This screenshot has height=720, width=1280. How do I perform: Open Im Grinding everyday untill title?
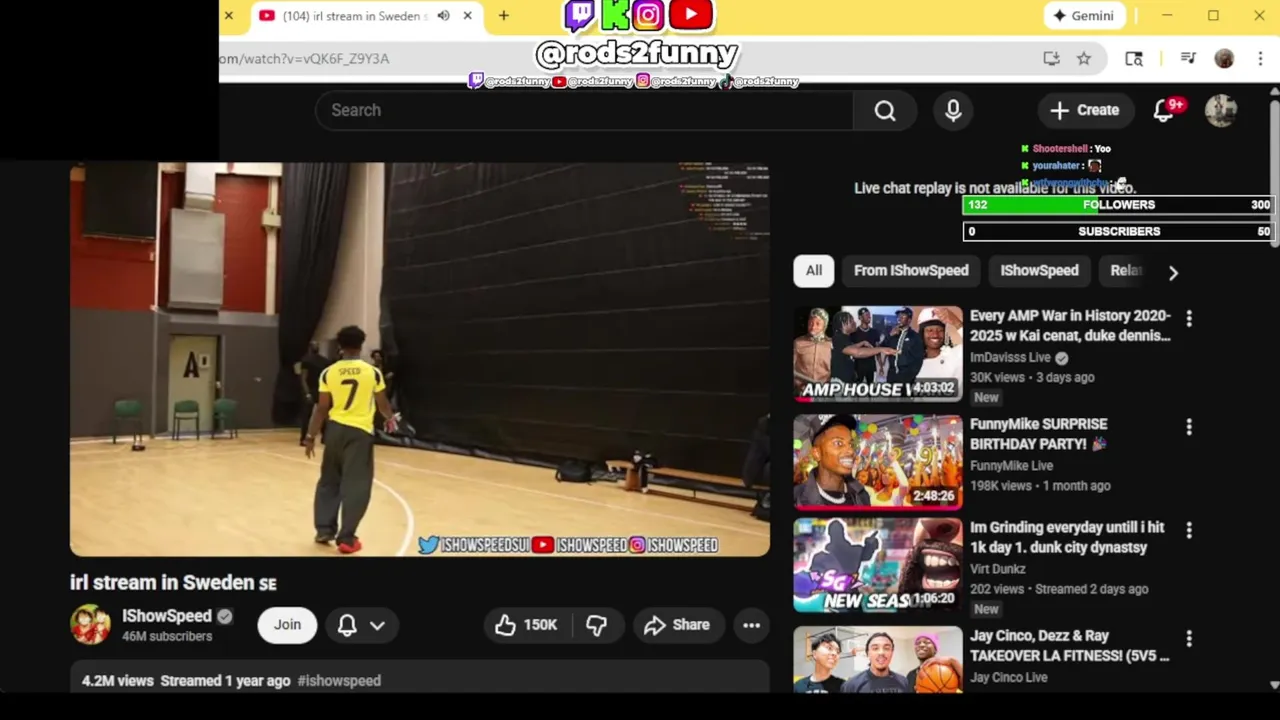[x=1067, y=538]
